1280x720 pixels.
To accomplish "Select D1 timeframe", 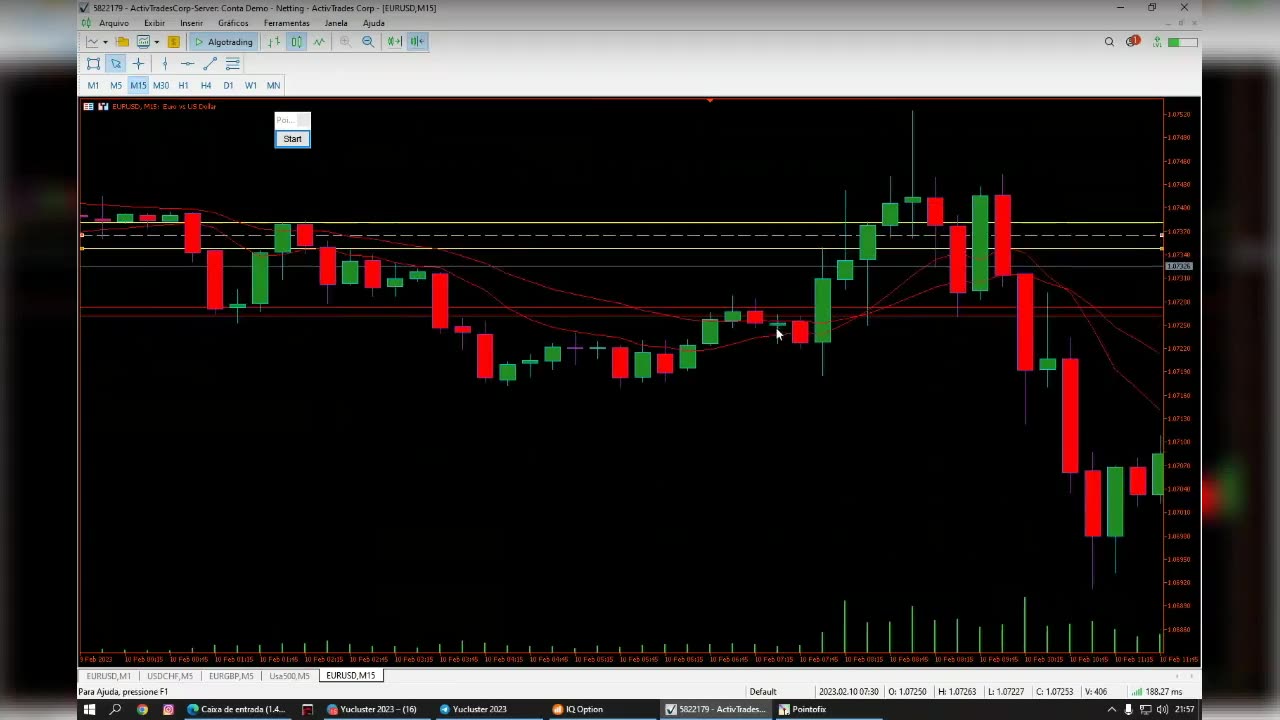I will click(228, 86).
